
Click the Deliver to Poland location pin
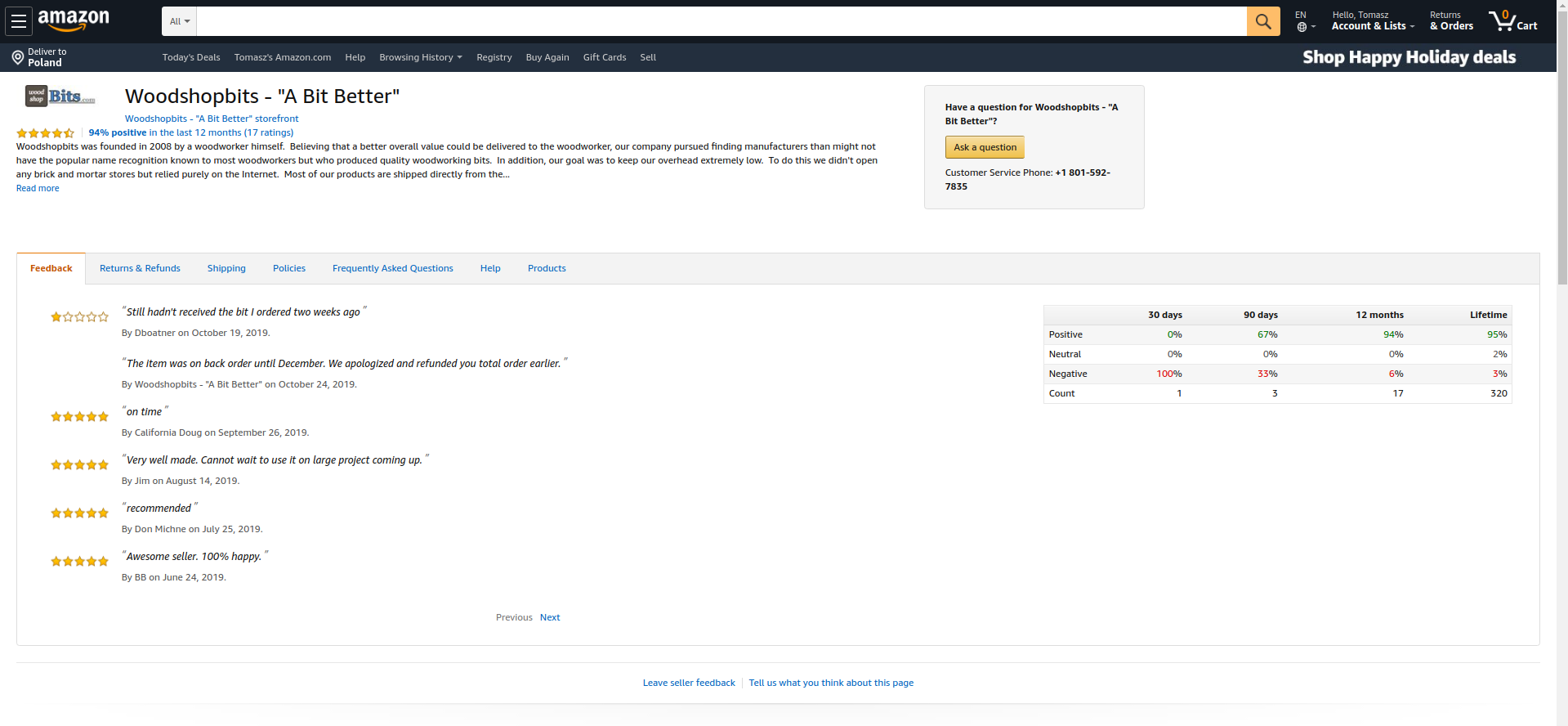click(x=18, y=57)
